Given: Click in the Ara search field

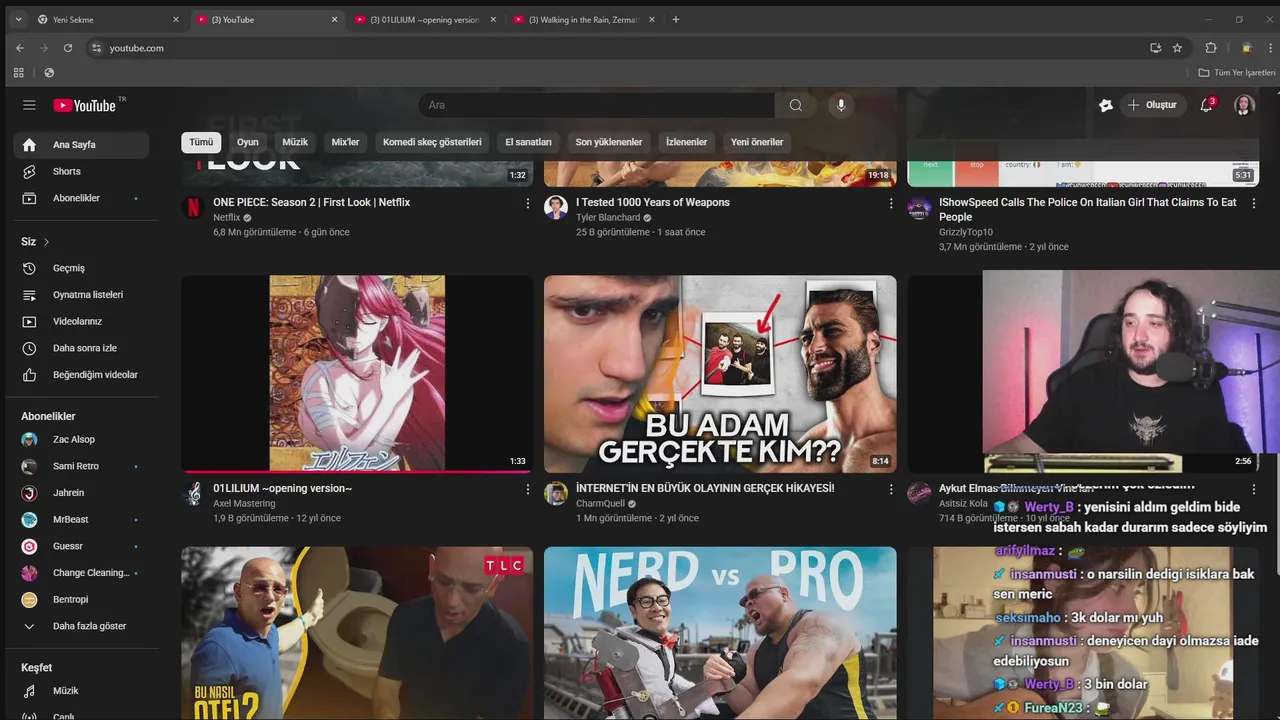Looking at the screenshot, I should coord(596,105).
